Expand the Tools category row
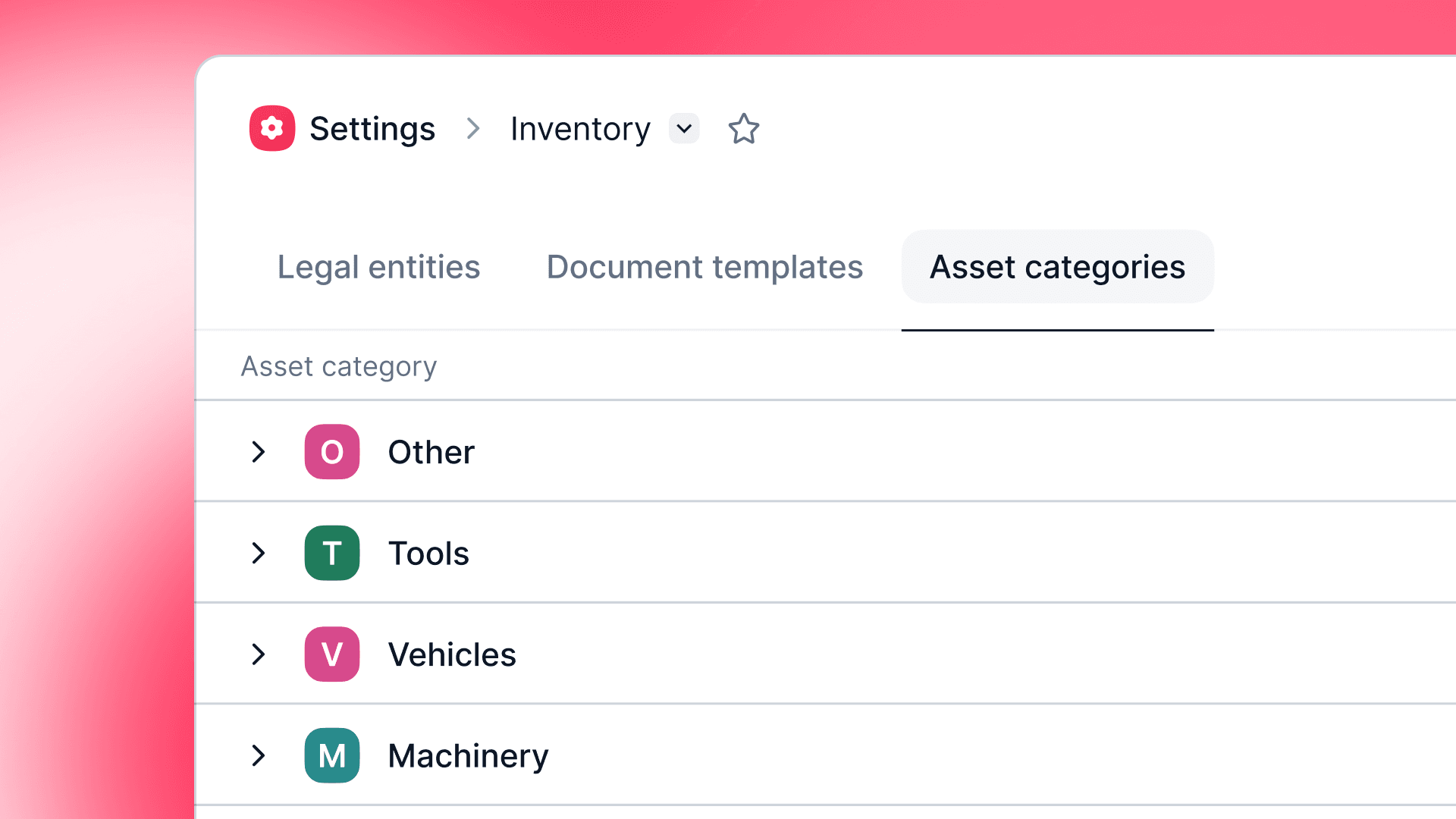Screen dimensions: 1456x819 point(259,553)
